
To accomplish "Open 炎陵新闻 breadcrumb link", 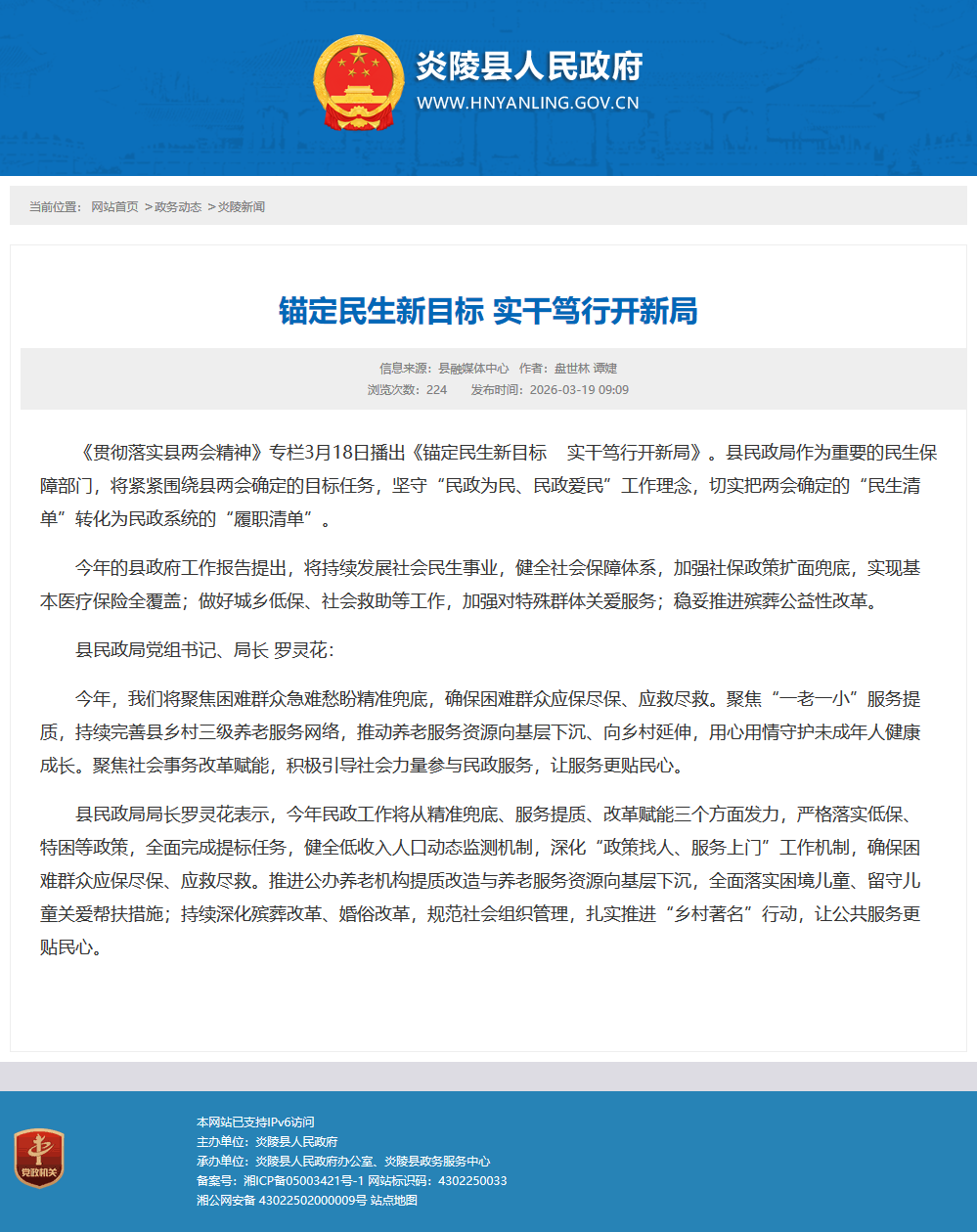I will pyautogui.click(x=241, y=207).
